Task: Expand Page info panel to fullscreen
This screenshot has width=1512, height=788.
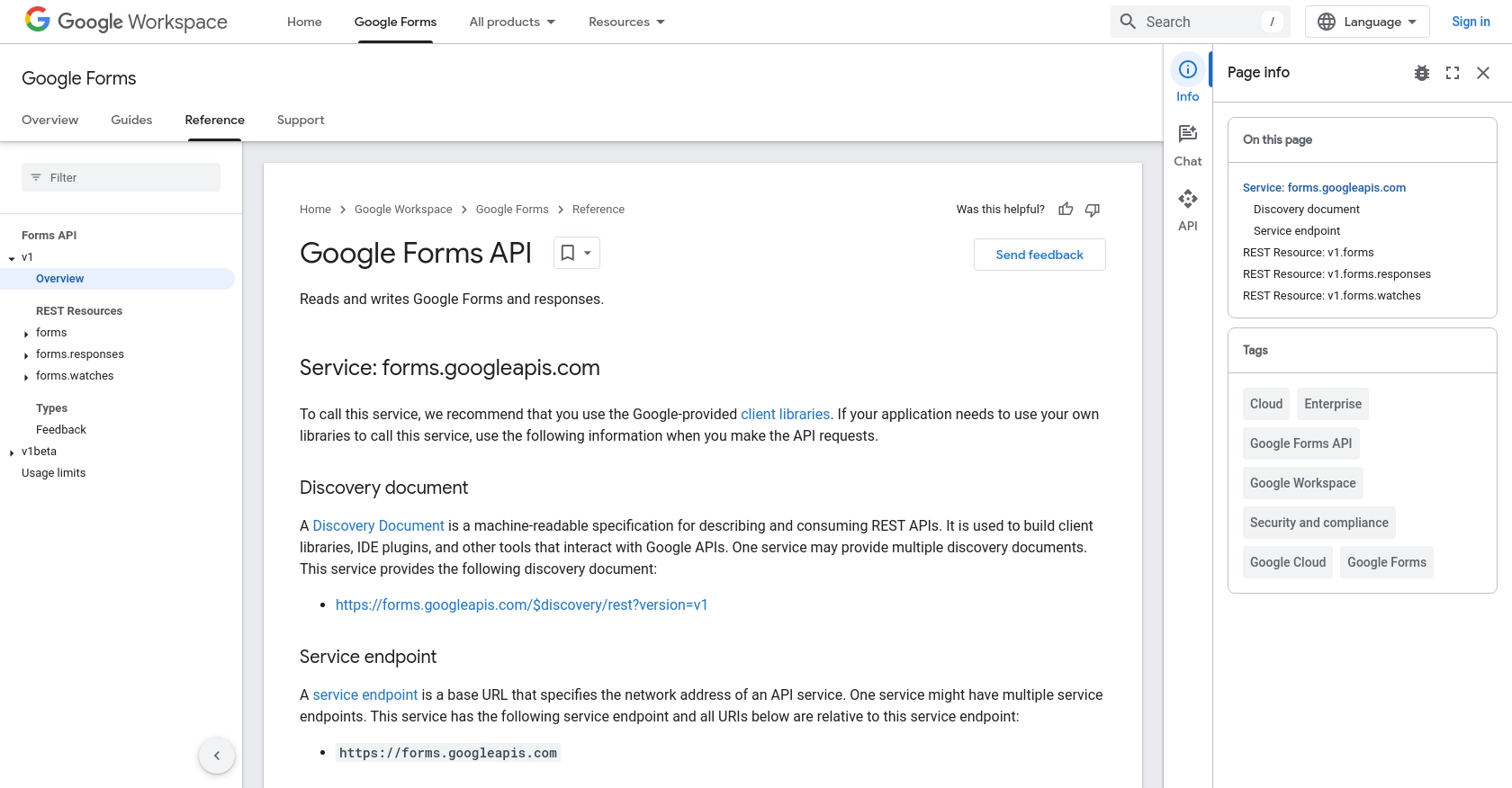Action: point(1453,73)
